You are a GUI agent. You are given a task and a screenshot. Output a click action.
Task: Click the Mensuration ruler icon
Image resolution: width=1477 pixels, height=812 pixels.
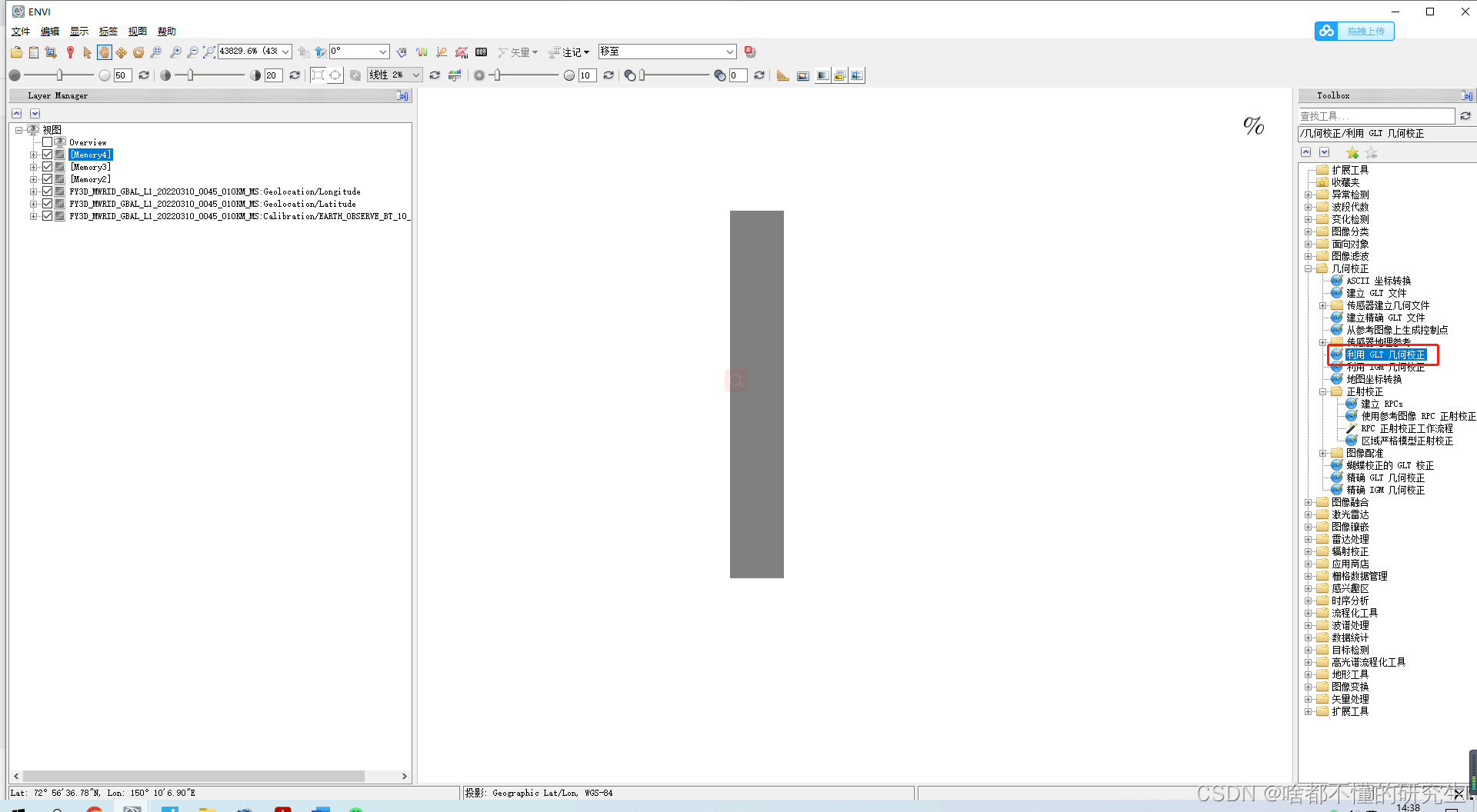(x=783, y=75)
